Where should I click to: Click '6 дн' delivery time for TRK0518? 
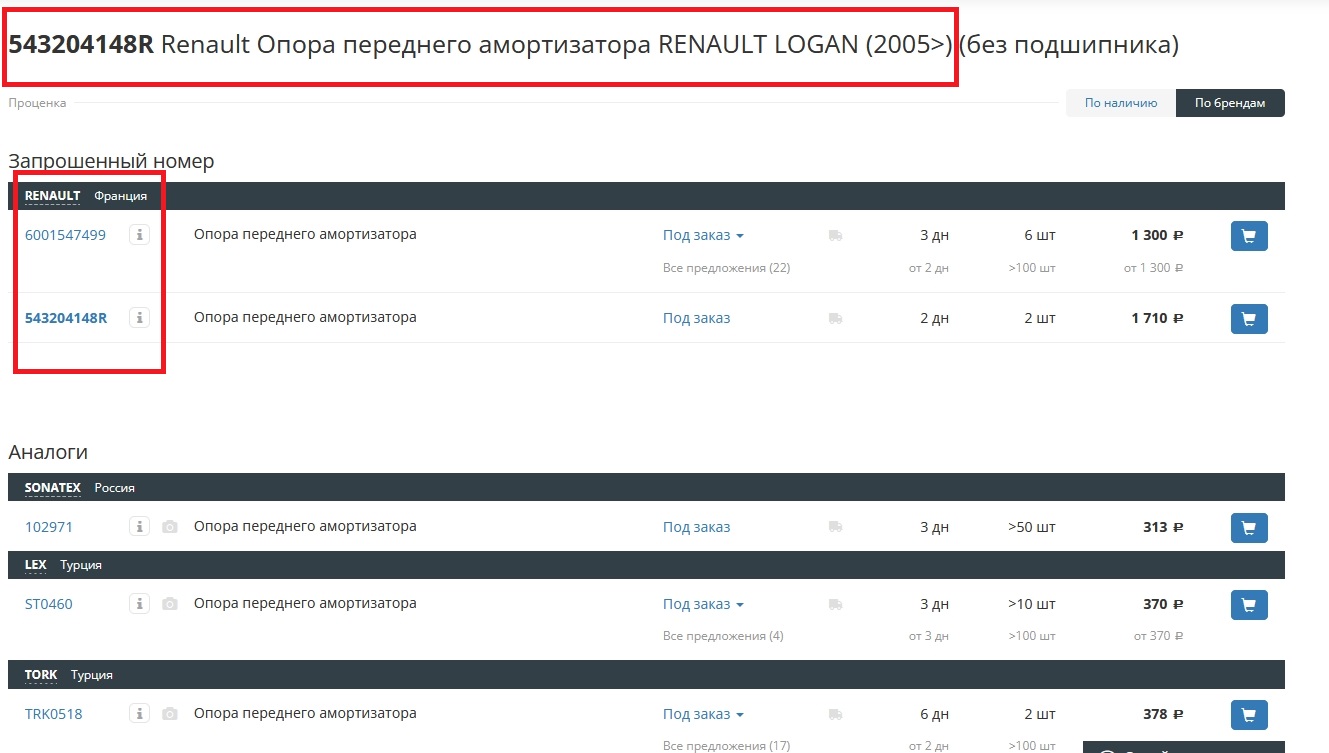click(x=934, y=714)
